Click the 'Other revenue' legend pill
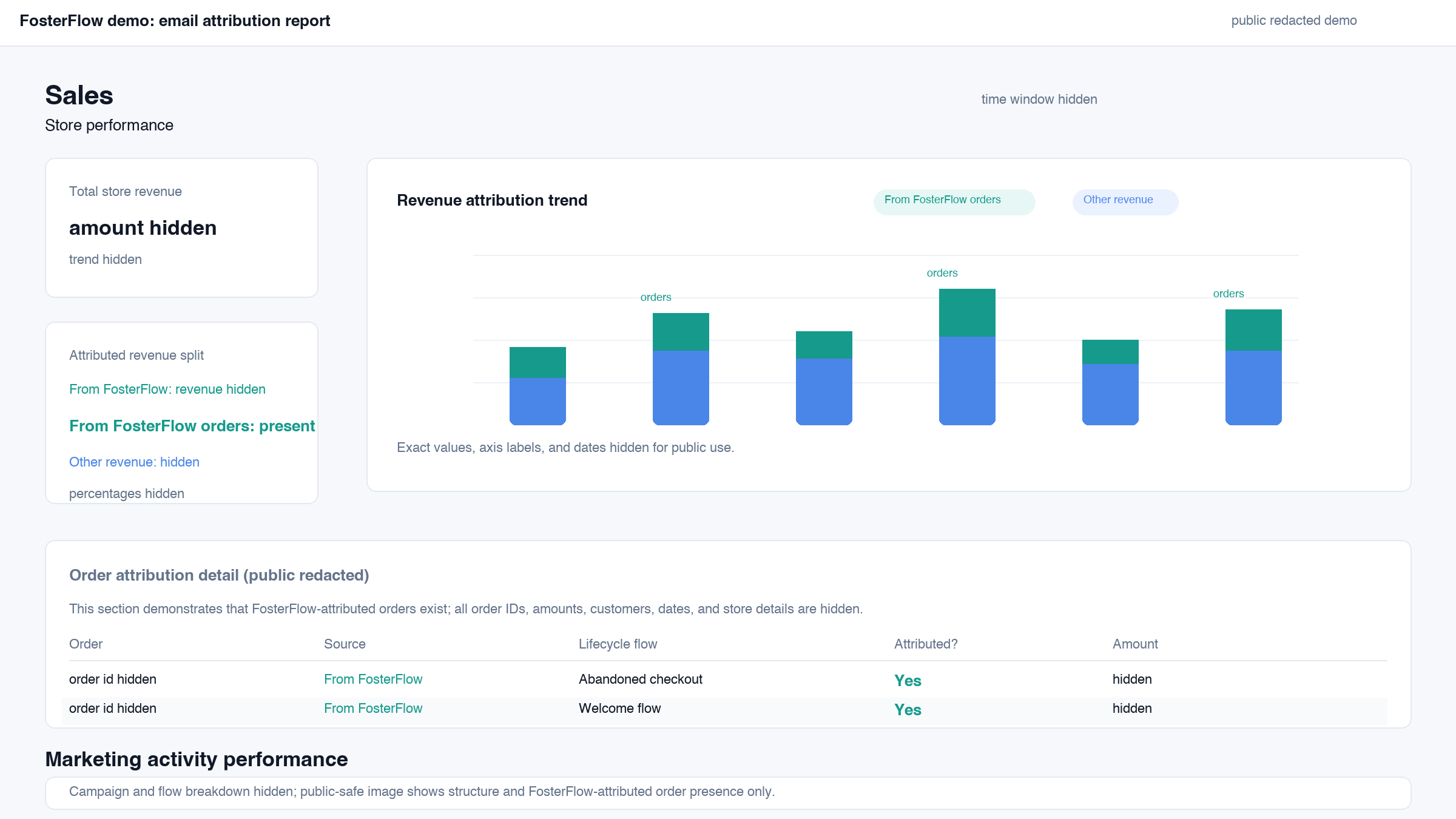This screenshot has width=1456, height=819. (x=1125, y=201)
